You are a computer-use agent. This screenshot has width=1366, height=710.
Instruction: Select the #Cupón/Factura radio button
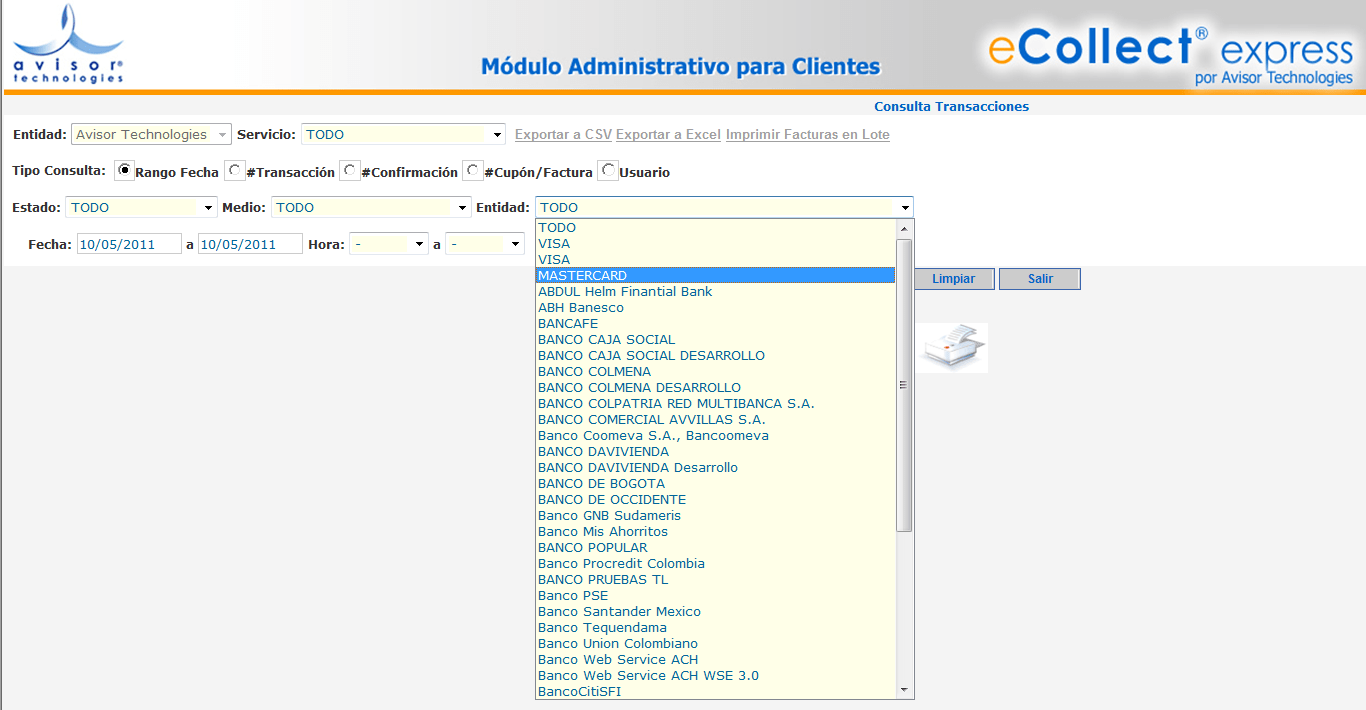[x=473, y=171]
